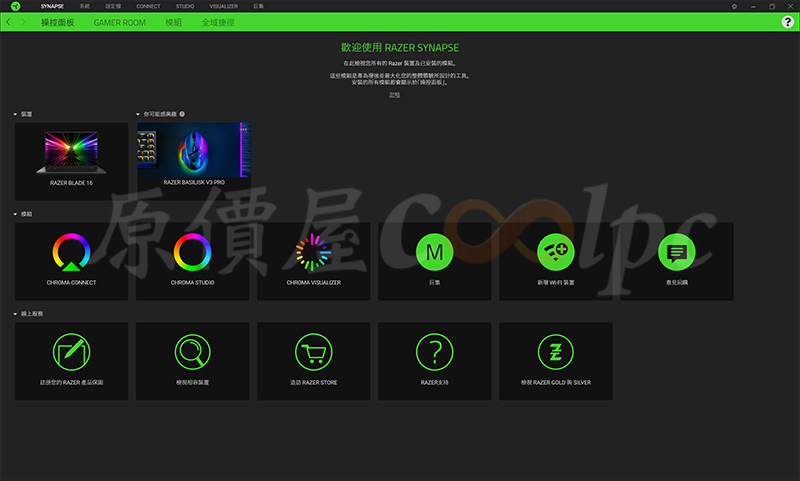
Task: View Razer Gold and Silver icon
Action: (556, 352)
